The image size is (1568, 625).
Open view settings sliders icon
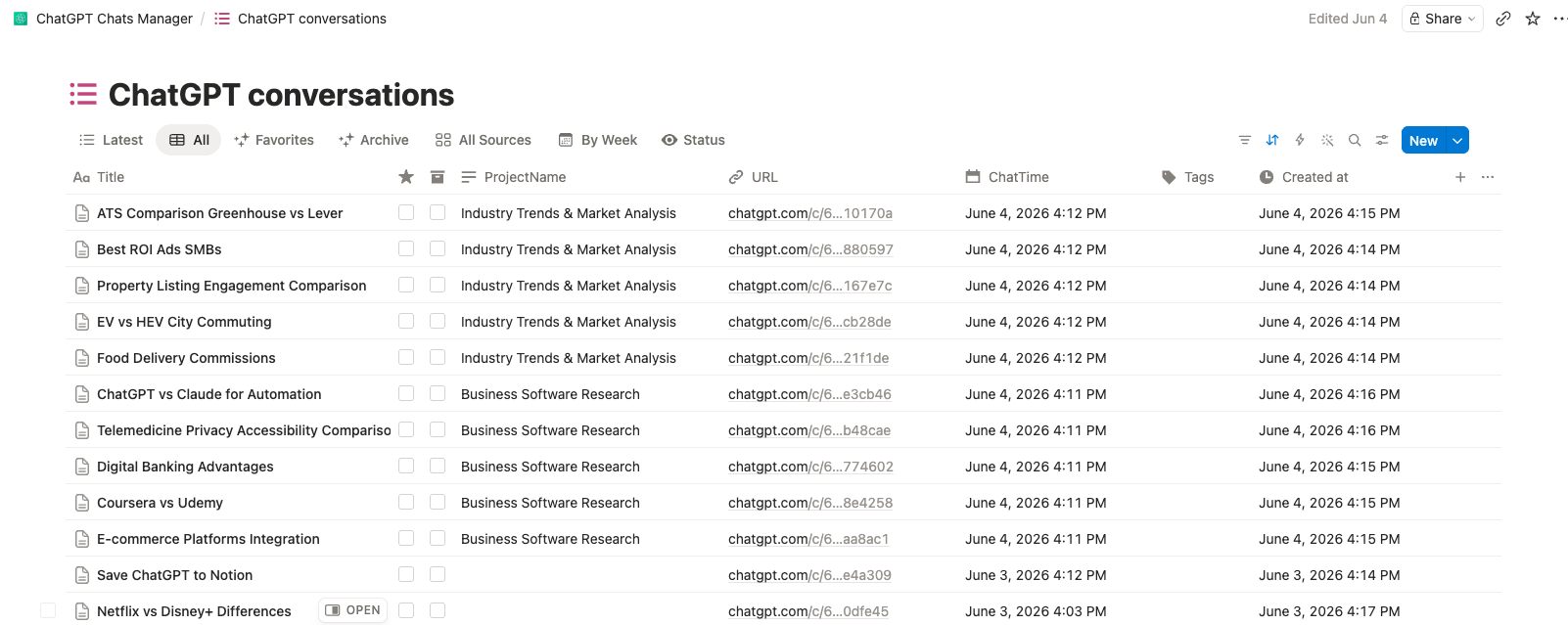1382,140
